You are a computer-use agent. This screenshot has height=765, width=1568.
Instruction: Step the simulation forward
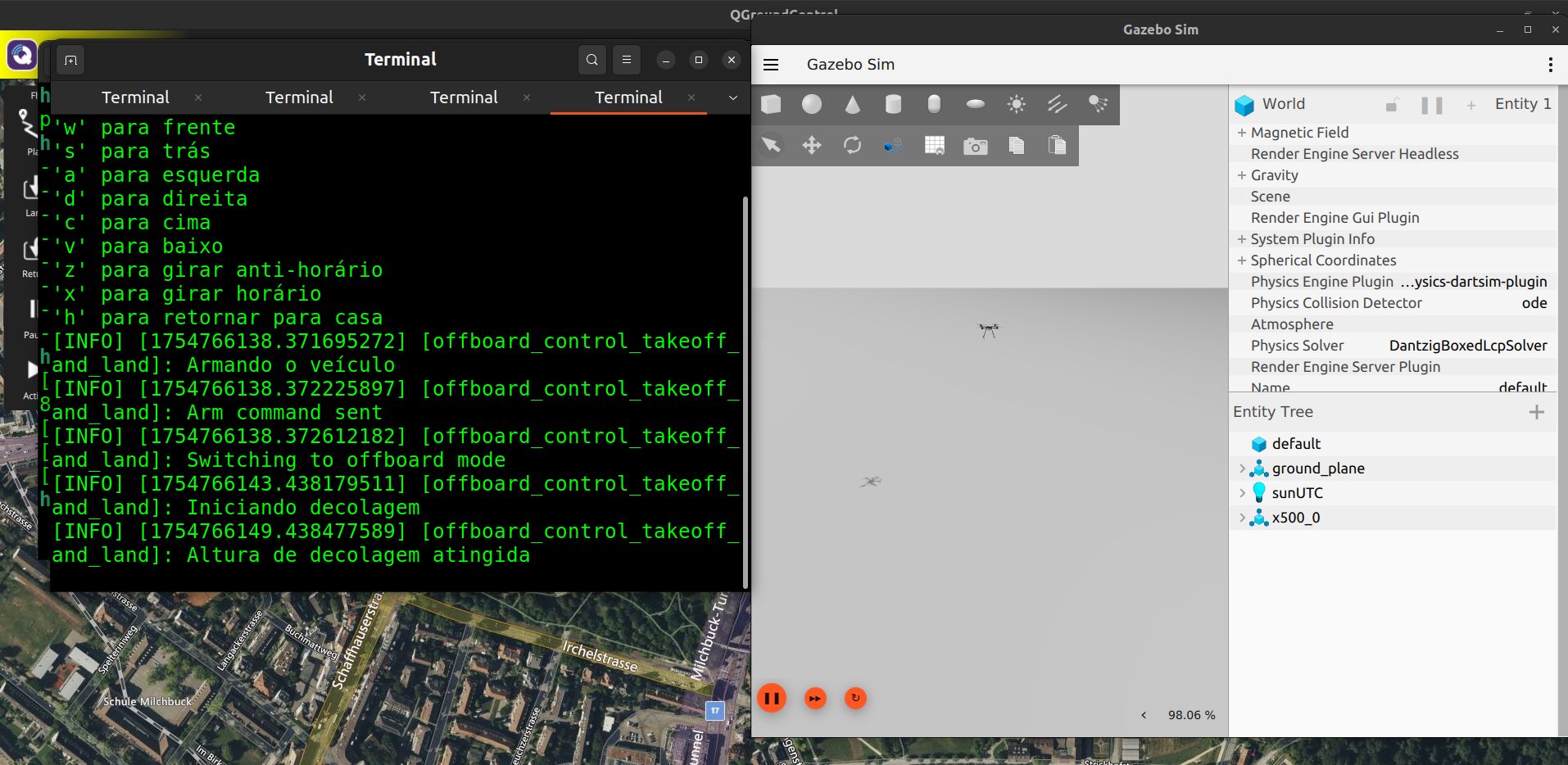tap(815, 699)
